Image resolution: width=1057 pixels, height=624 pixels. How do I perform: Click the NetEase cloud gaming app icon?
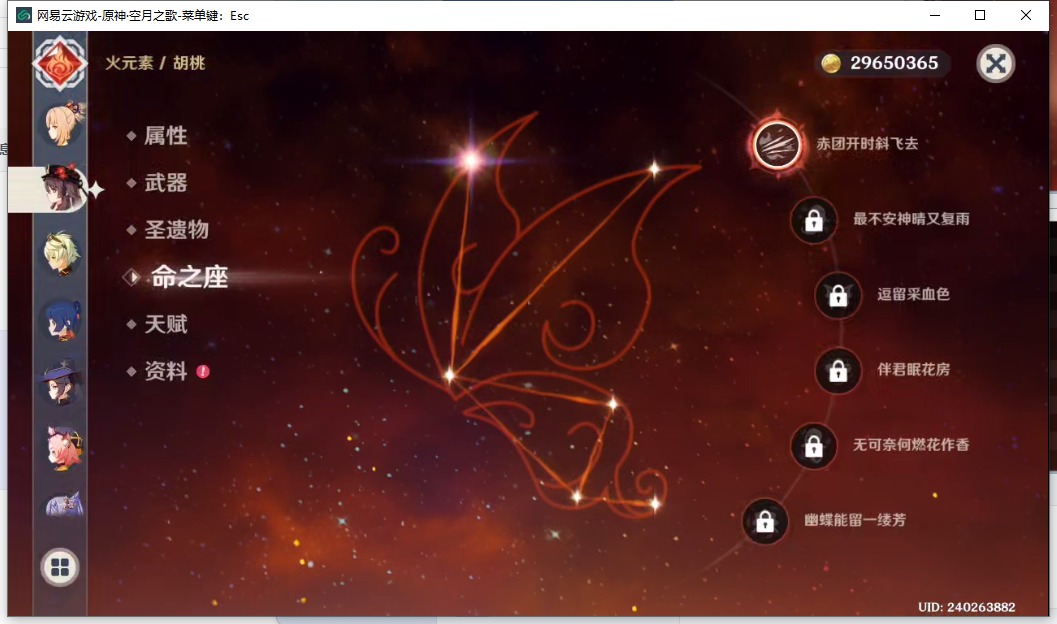pos(24,15)
